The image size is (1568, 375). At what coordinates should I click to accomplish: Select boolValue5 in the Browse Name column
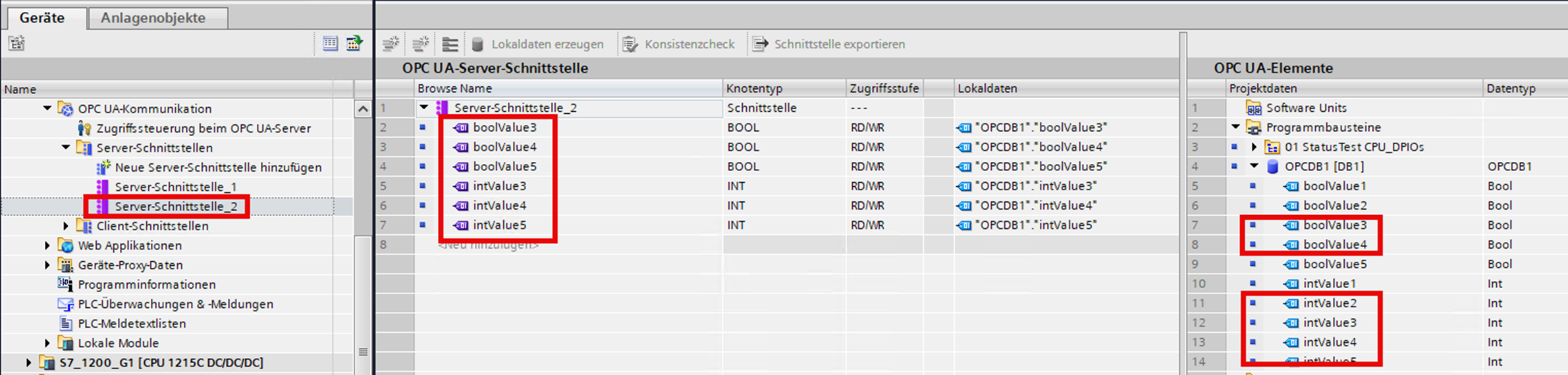(504, 166)
